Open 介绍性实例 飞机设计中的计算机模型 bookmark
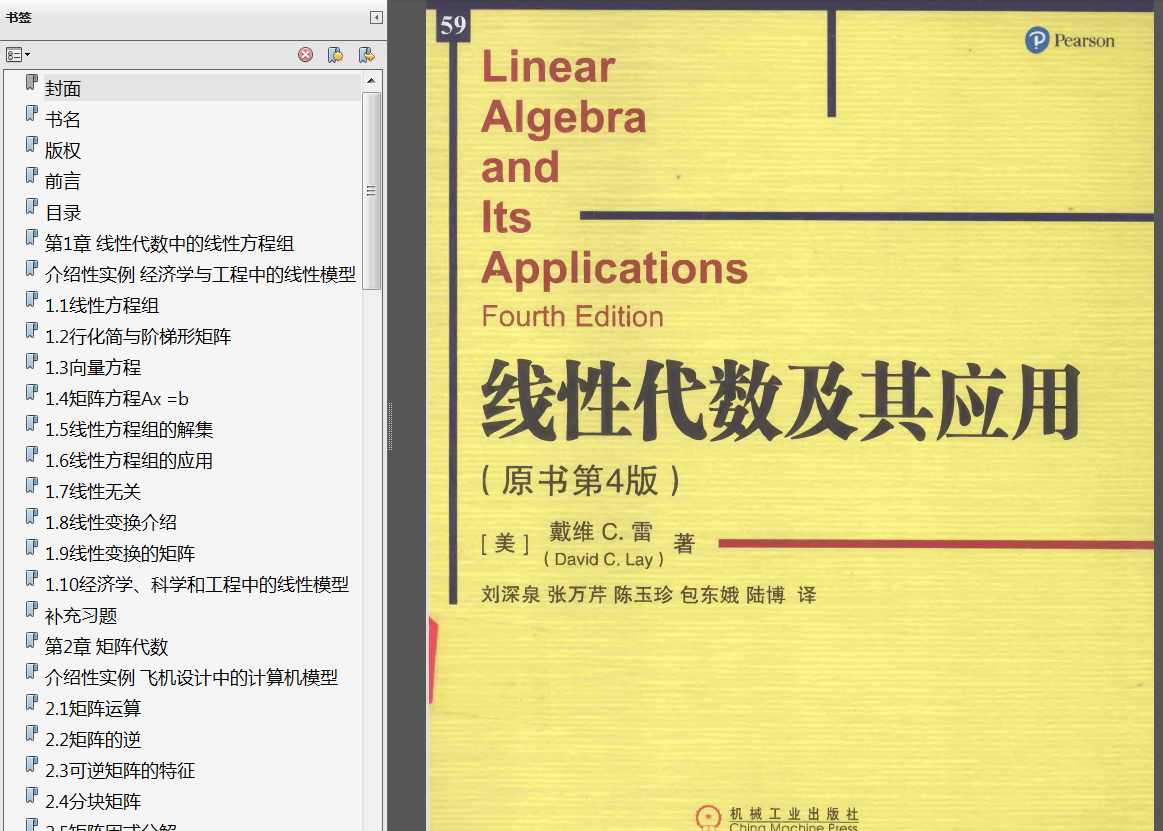Viewport: 1163px width, 831px height. click(x=191, y=677)
